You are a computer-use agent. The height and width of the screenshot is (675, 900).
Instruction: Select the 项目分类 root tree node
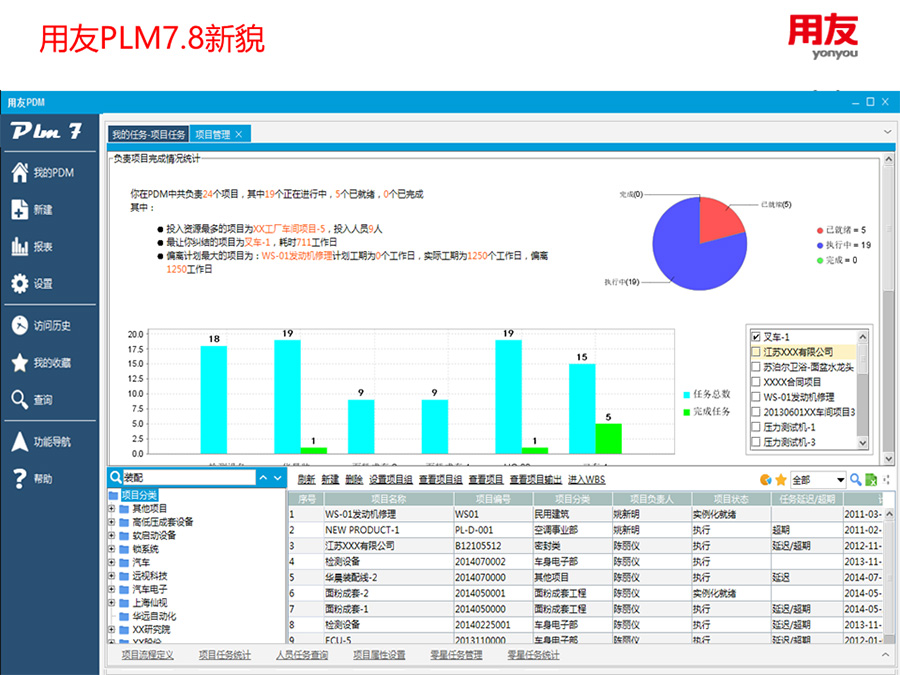(139, 495)
